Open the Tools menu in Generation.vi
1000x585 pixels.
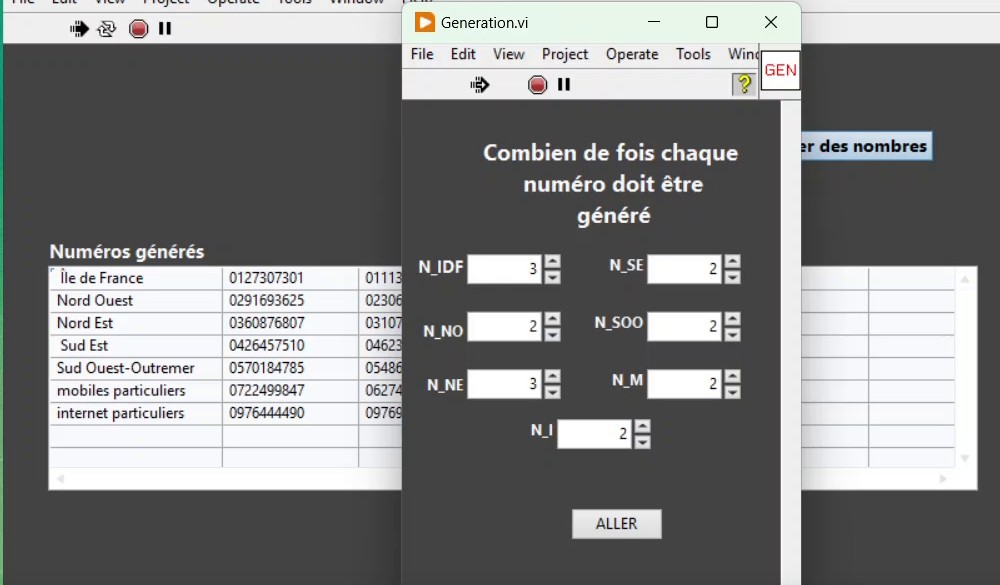[x=693, y=54]
